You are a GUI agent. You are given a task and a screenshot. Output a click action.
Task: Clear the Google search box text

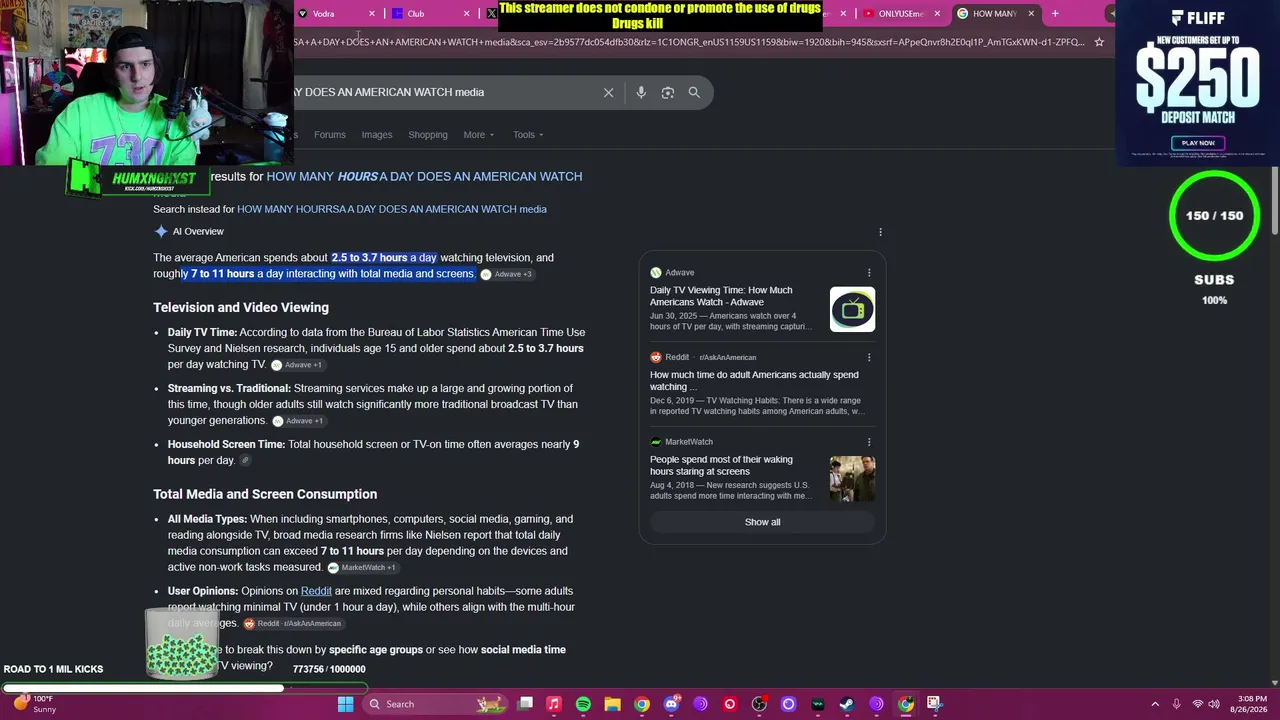click(608, 92)
